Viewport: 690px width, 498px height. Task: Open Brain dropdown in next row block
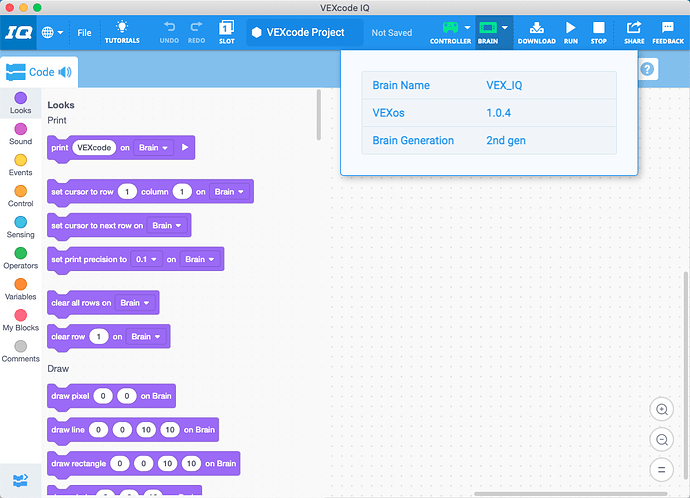click(167, 226)
